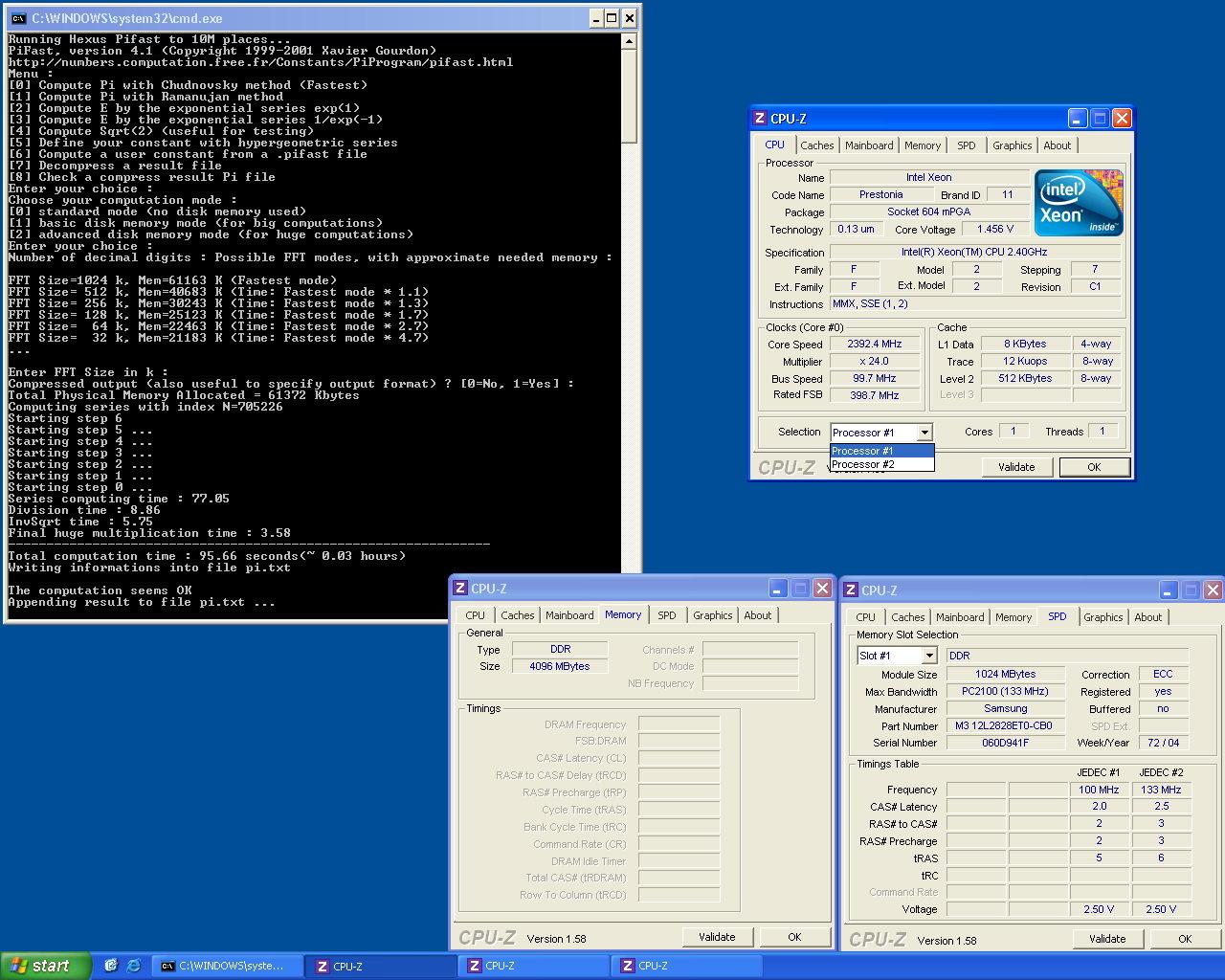
Task: Click the Serial Number 060D941F field
Action: [1006, 743]
